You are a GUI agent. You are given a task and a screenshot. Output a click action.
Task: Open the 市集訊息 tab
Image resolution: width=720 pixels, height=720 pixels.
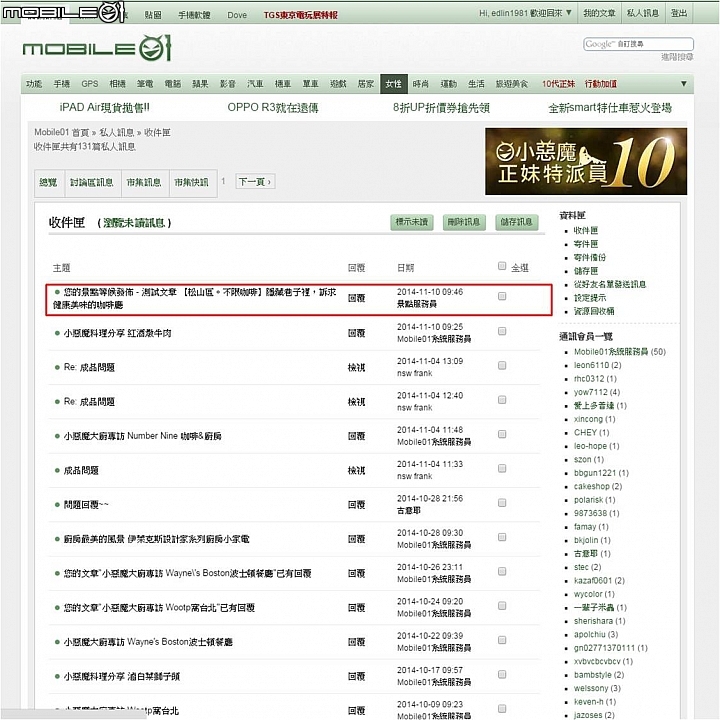click(x=144, y=183)
